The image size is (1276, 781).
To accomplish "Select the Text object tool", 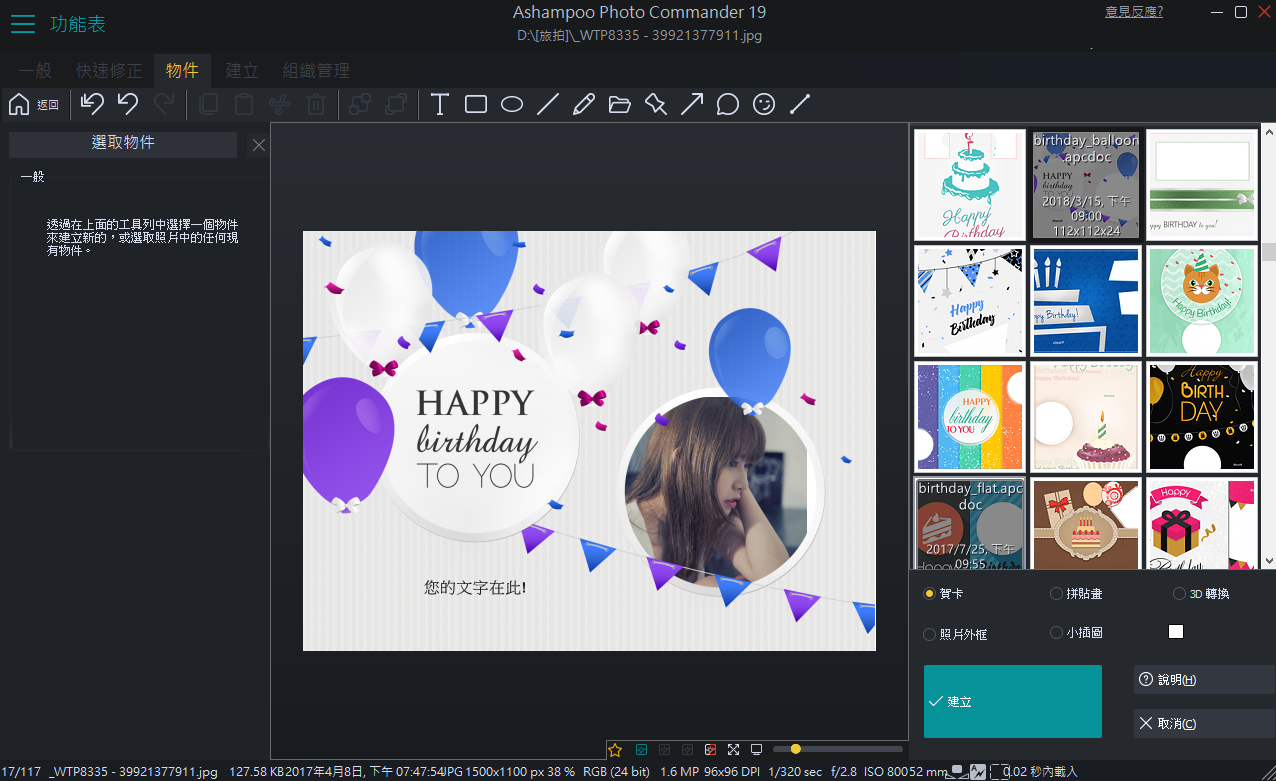I will tap(439, 104).
